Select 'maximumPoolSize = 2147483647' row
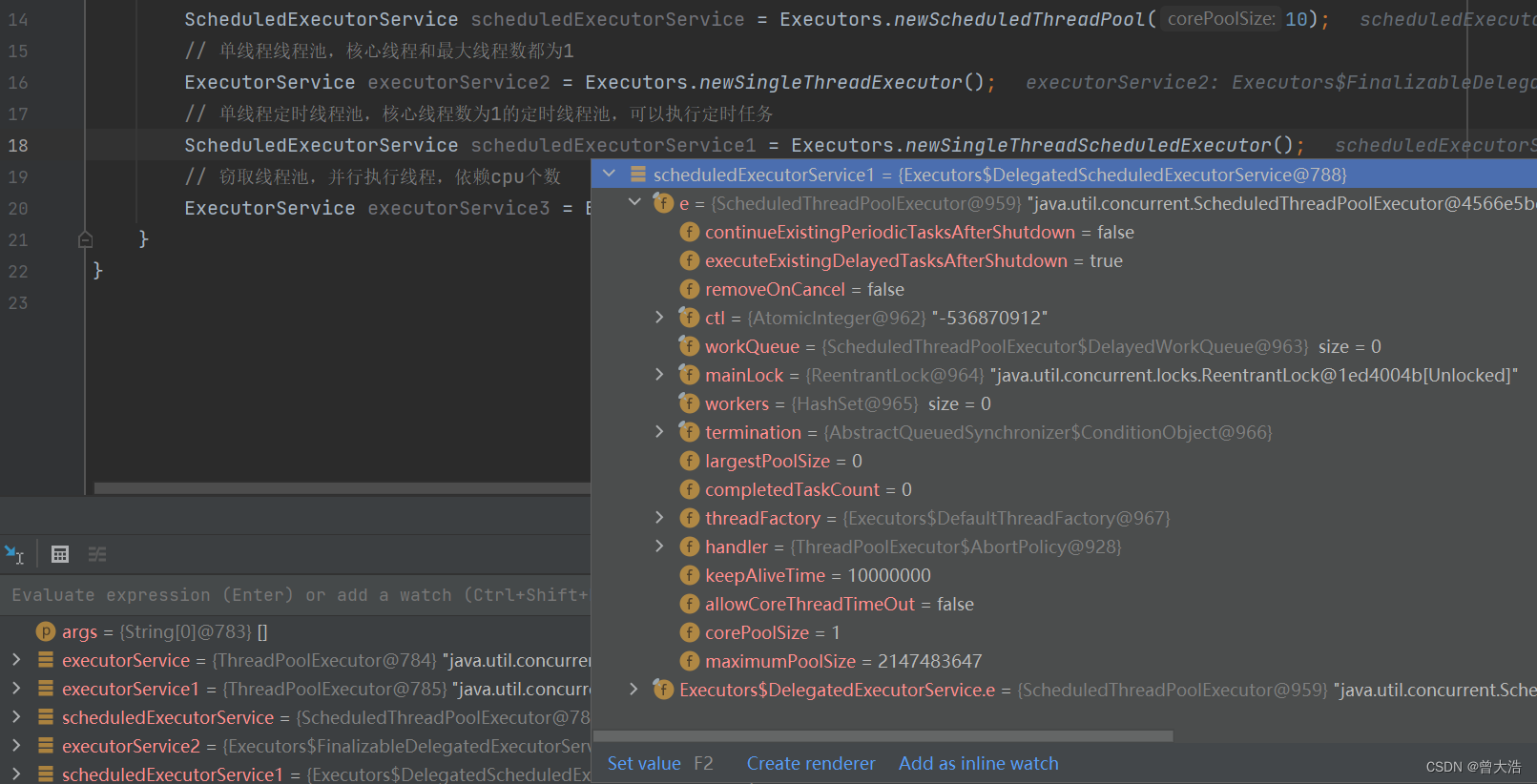1537x784 pixels. (1064, 661)
